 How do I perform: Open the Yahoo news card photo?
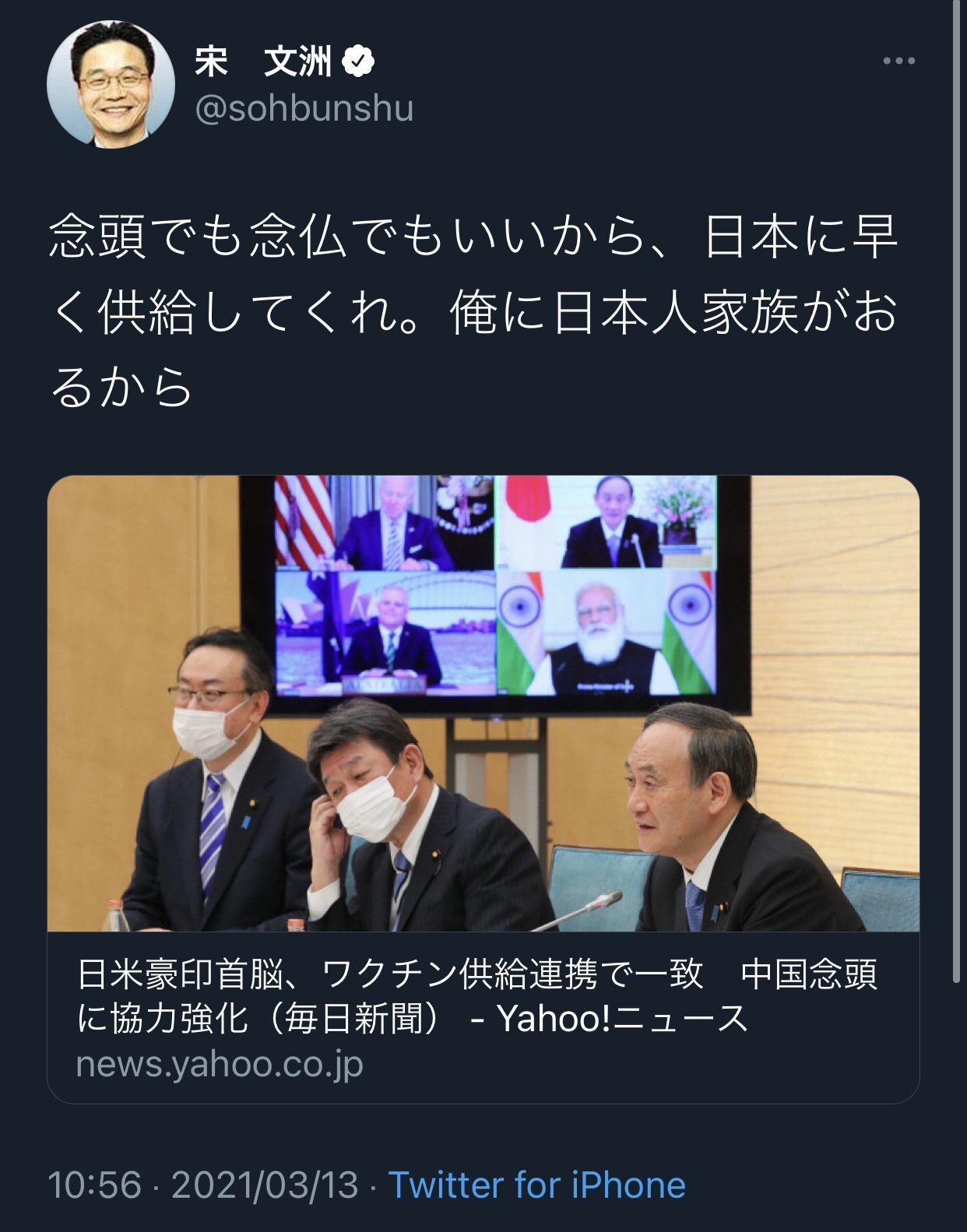tap(483, 703)
